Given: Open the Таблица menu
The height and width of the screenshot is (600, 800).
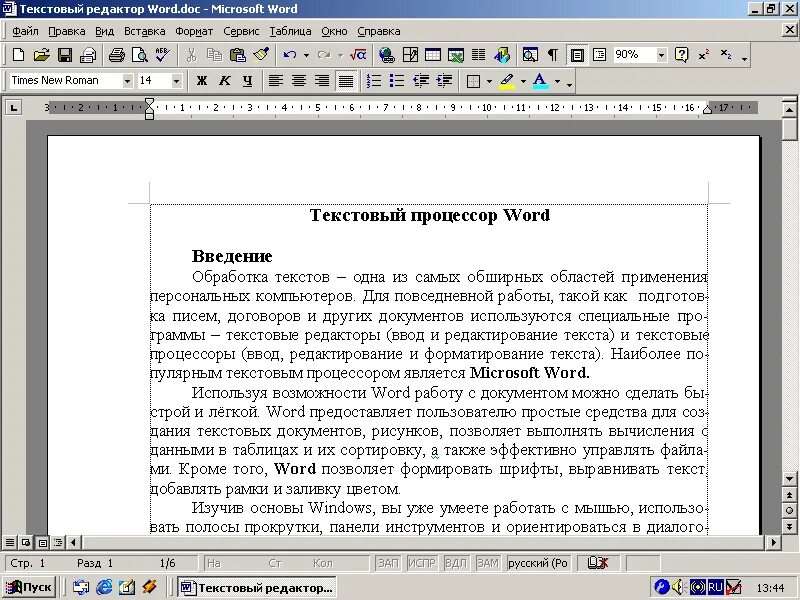Looking at the screenshot, I should coord(290,31).
